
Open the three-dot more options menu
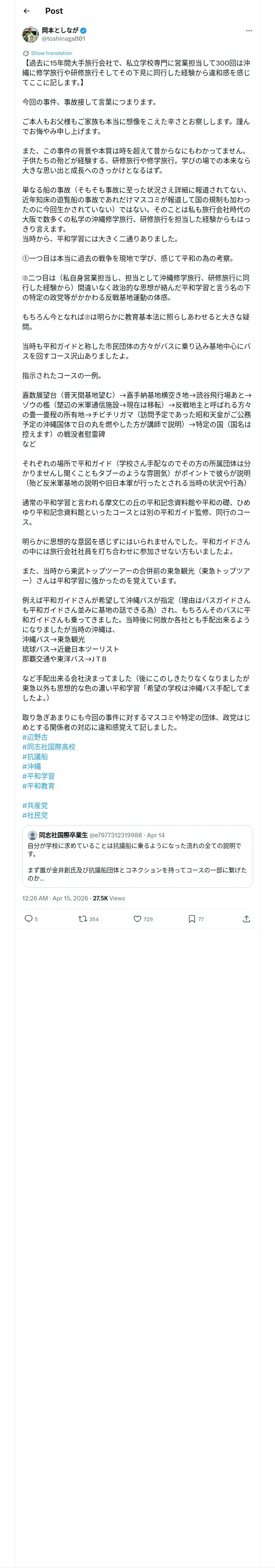(x=248, y=31)
